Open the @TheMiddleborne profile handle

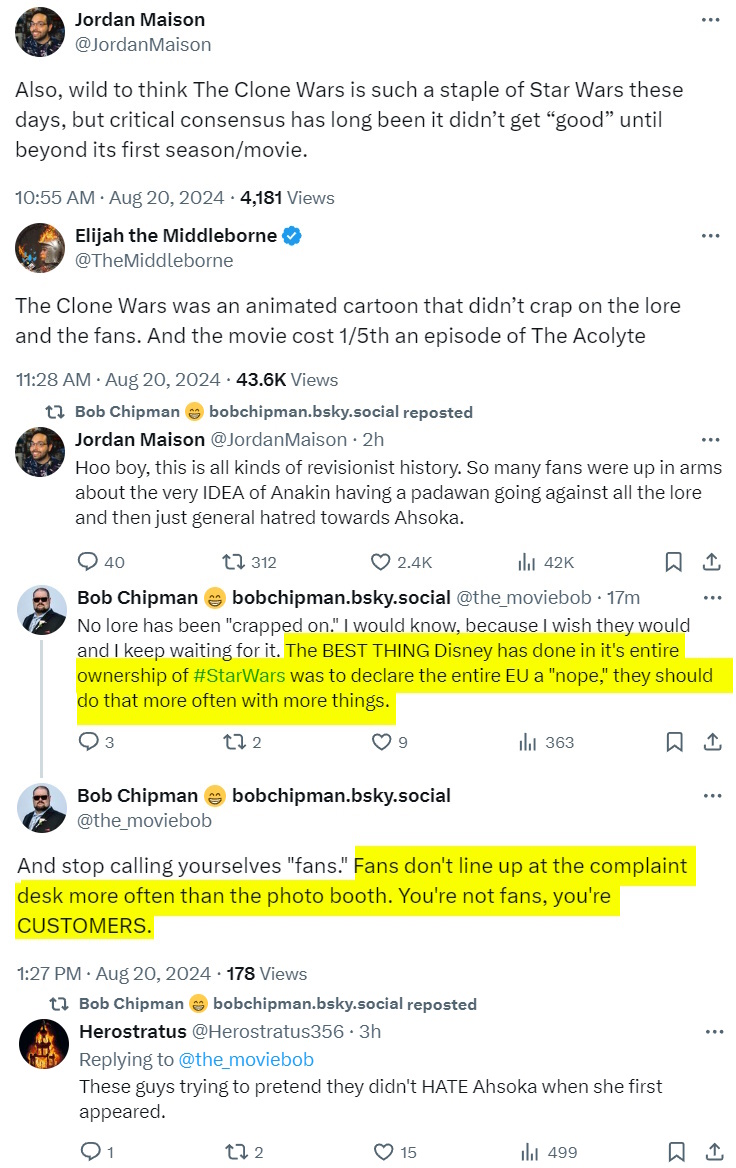click(154, 261)
